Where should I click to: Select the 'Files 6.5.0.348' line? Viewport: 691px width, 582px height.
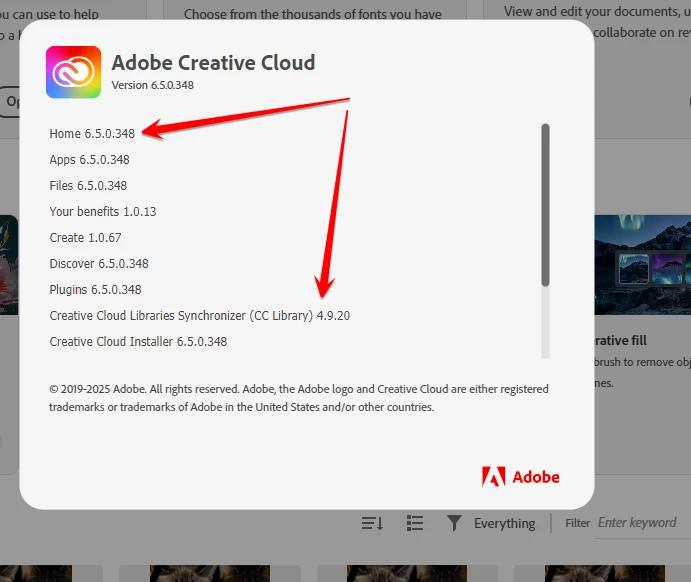88,185
